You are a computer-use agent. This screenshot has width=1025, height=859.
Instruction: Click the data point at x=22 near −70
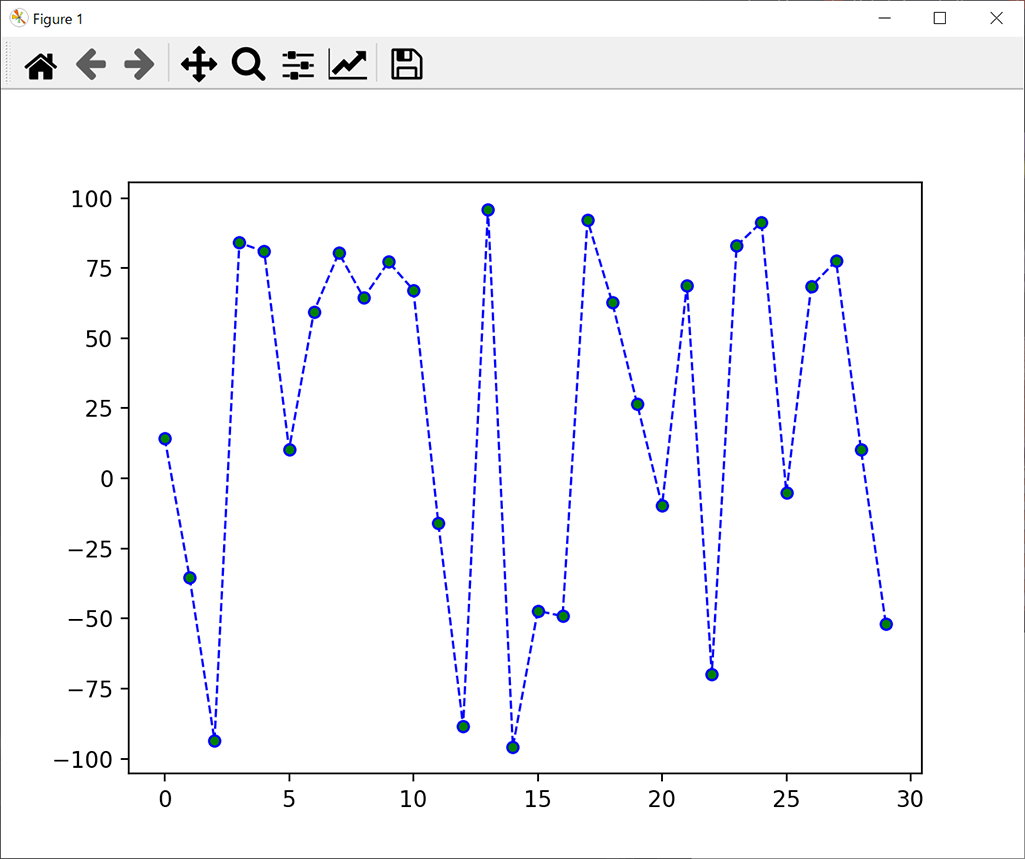coord(712,675)
